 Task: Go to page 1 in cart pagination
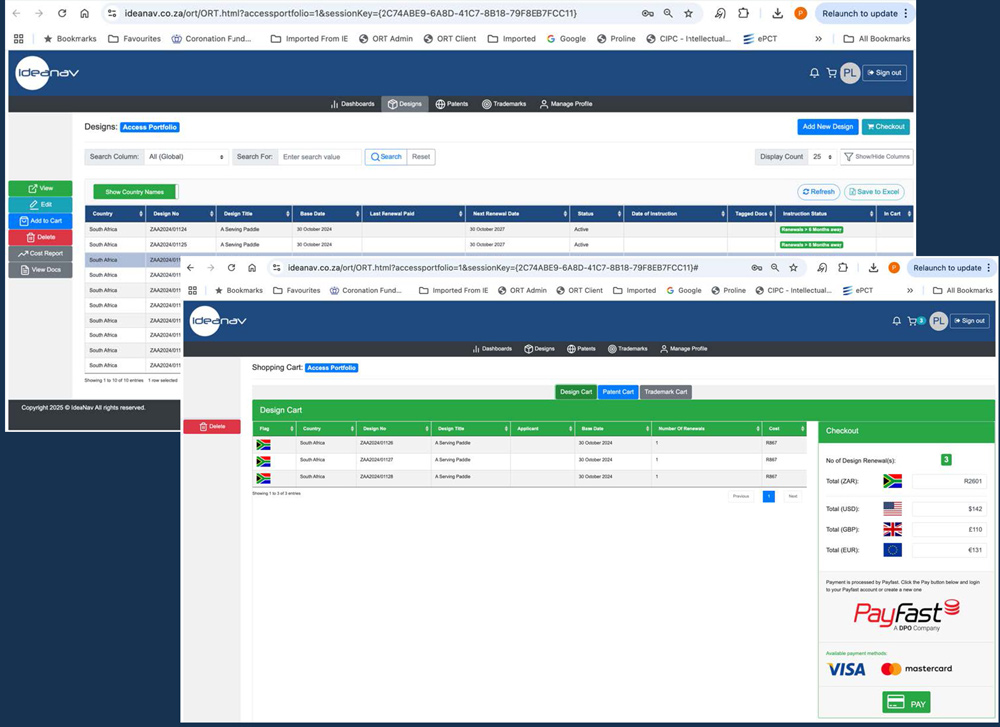click(x=768, y=496)
